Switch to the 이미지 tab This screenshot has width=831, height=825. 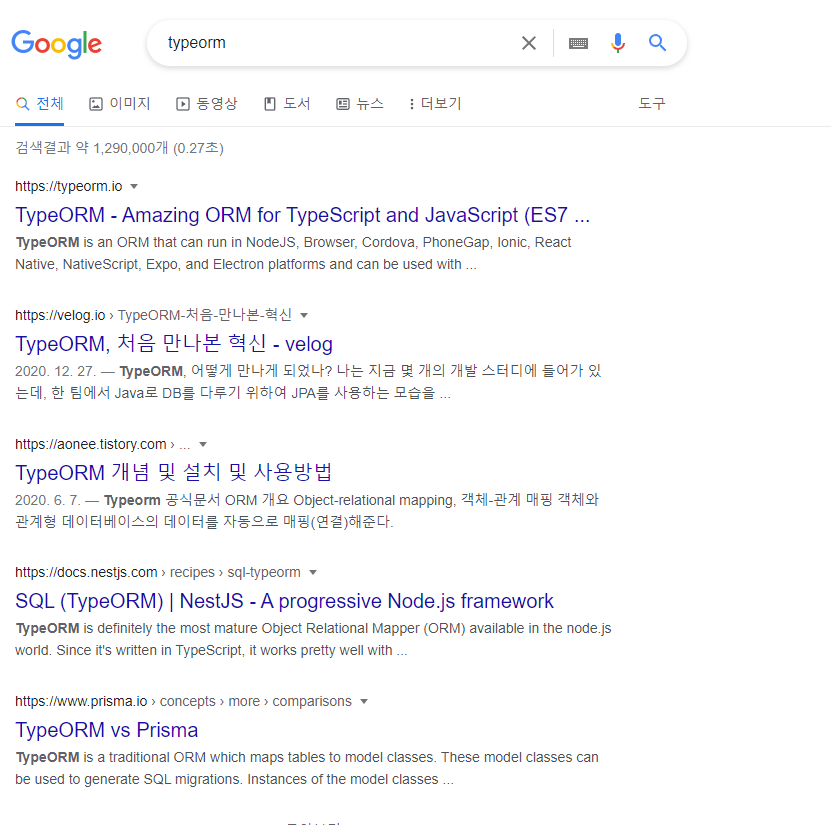pos(120,103)
